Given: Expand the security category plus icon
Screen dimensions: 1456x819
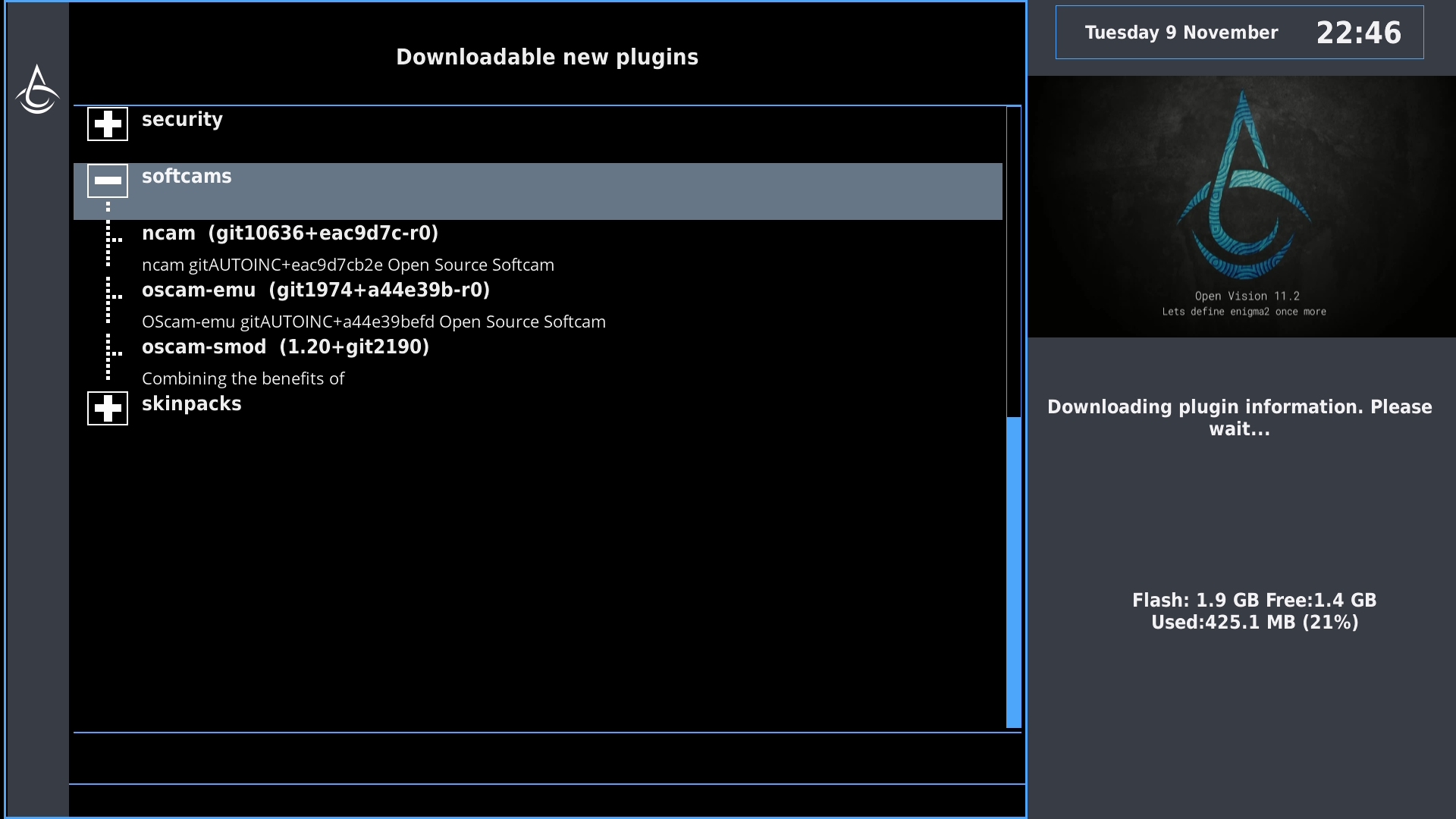Looking at the screenshot, I should pos(108,124).
